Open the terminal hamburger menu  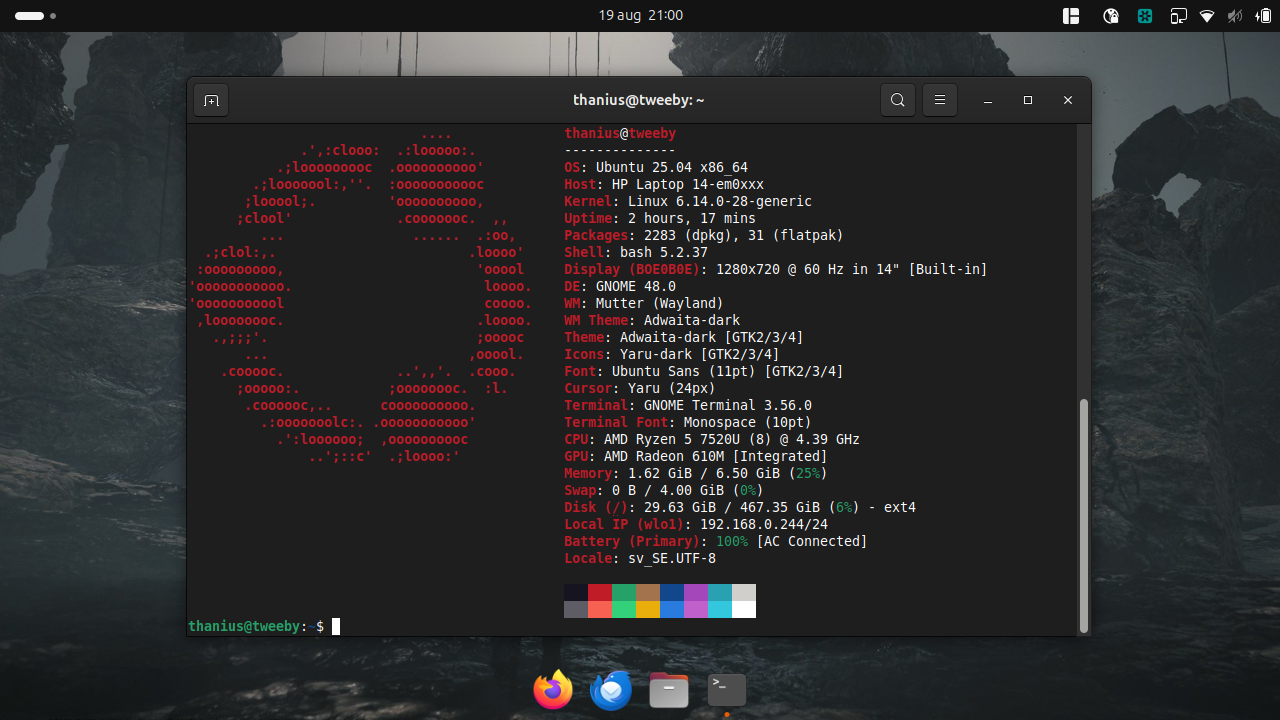click(940, 100)
